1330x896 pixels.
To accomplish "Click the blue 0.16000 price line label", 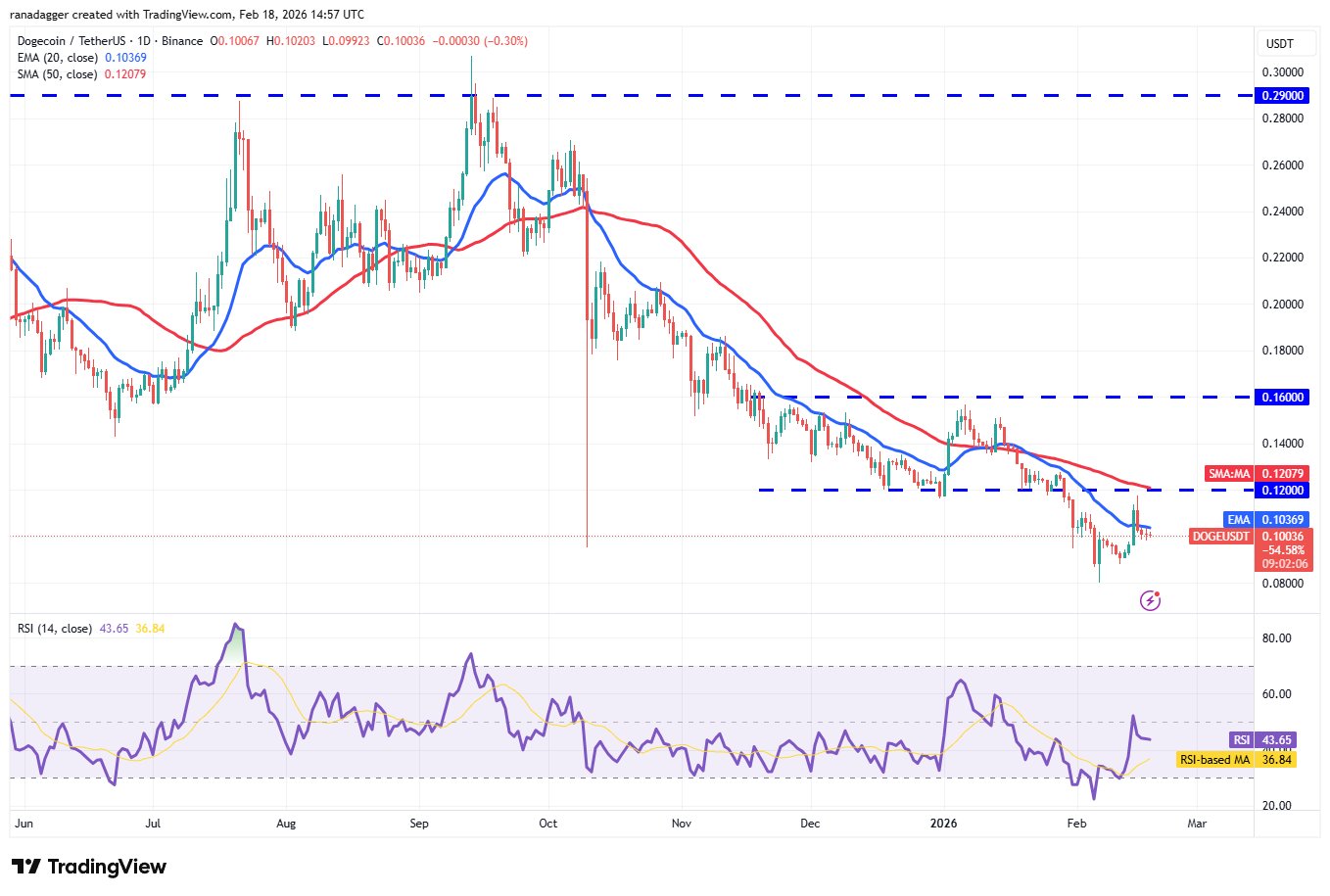I will coord(1282,398).
